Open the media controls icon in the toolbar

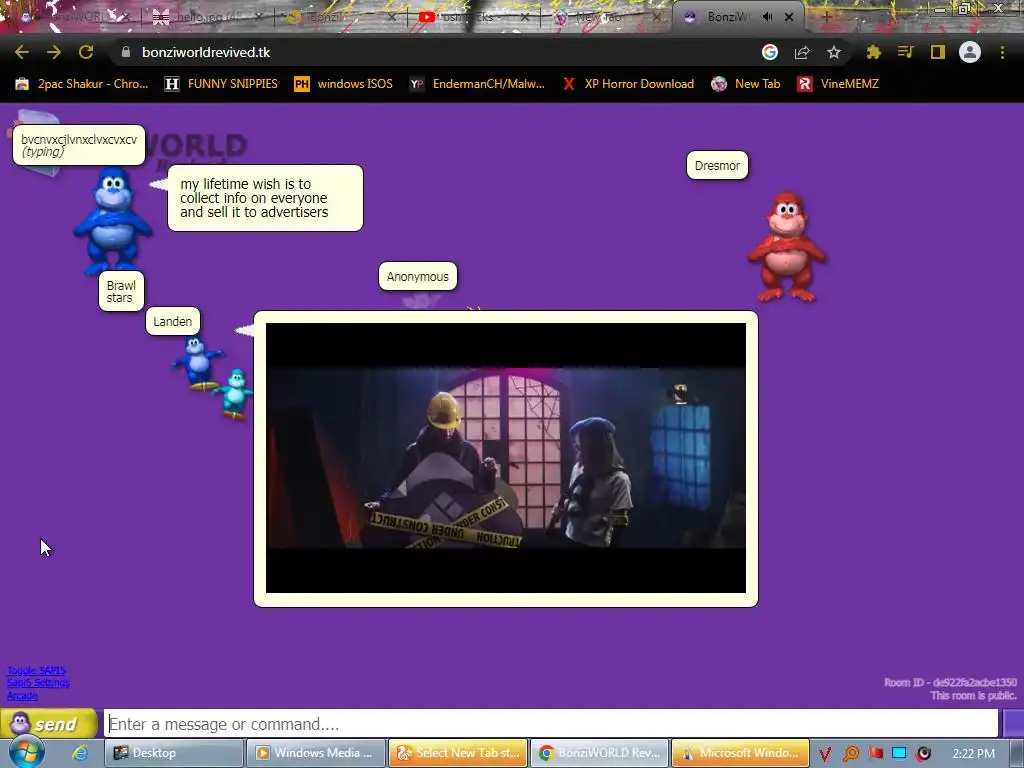905,52
